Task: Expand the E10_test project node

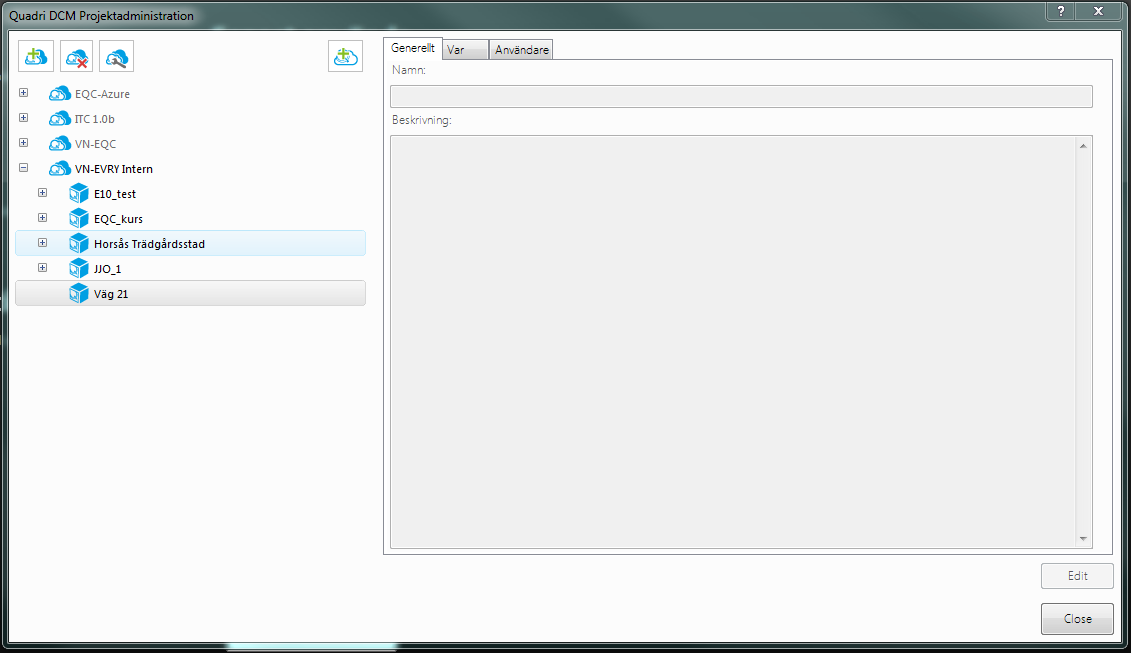Action: [x=43, y=193]
